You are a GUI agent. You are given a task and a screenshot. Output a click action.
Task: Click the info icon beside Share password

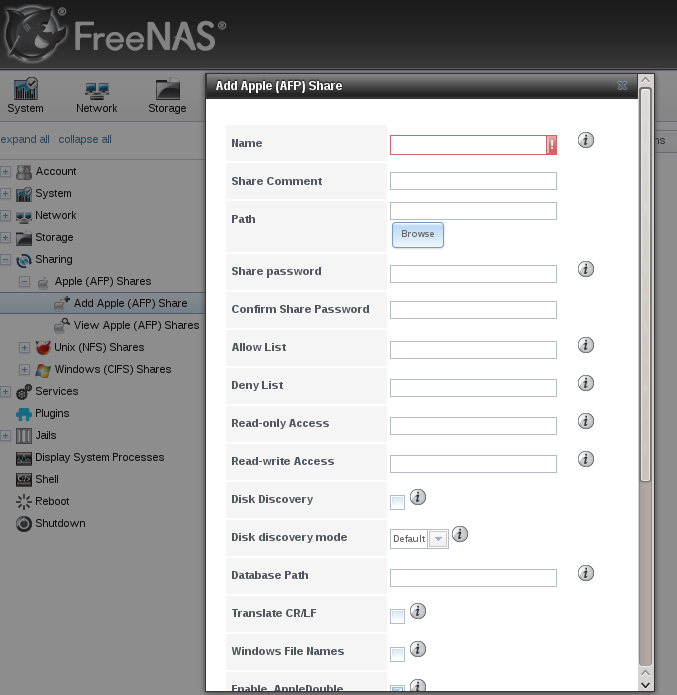pos(586,269)
